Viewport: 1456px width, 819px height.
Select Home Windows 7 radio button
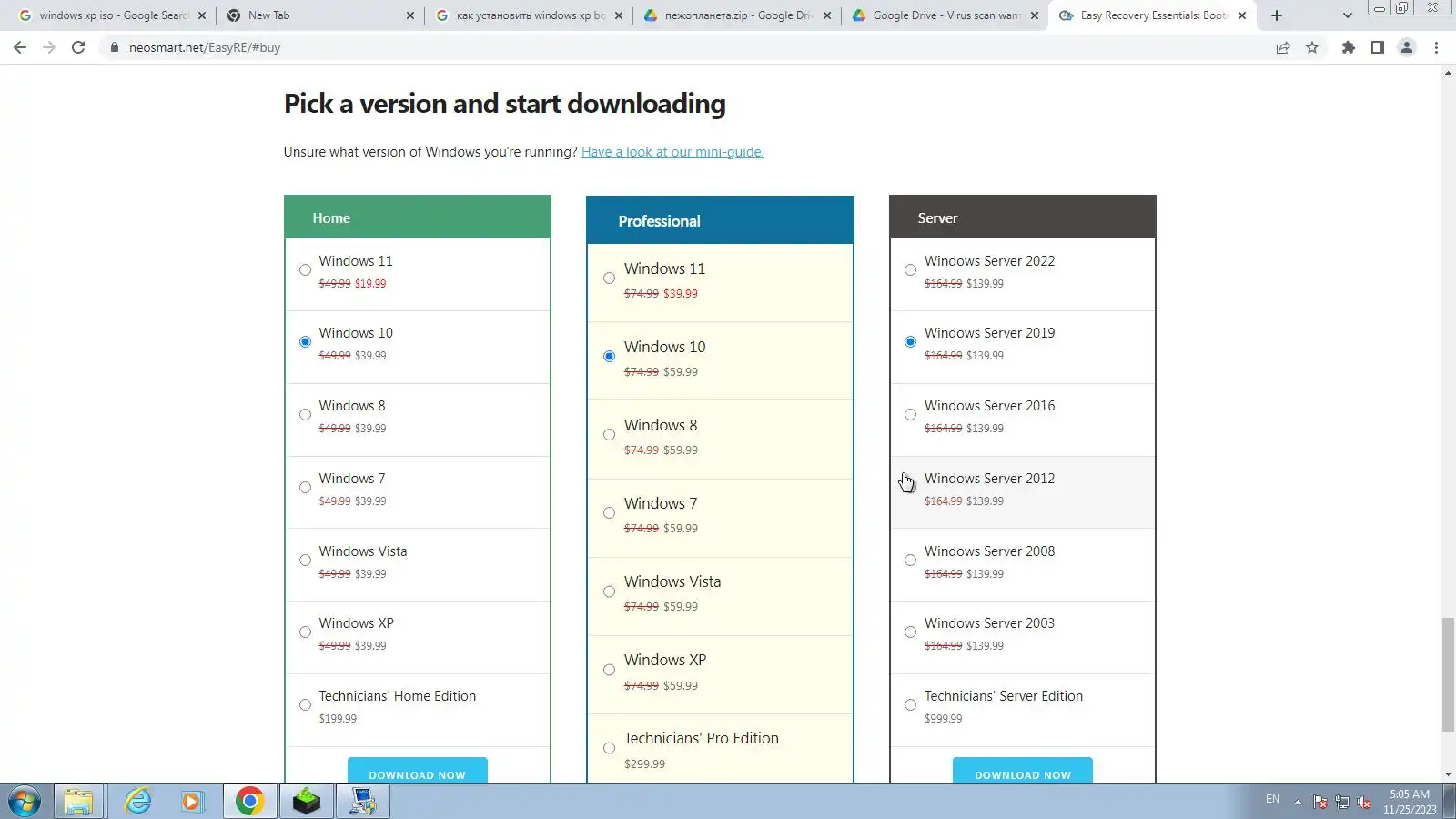click(x=305, y=488)
